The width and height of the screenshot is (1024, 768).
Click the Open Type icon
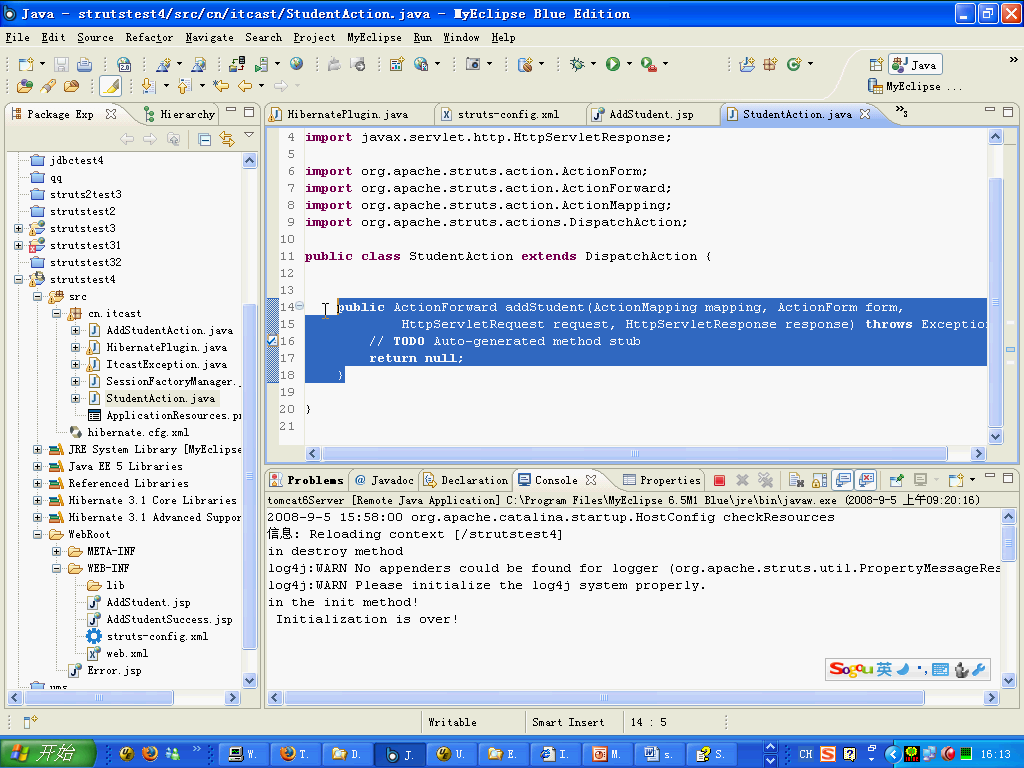(x=25, y=86)
